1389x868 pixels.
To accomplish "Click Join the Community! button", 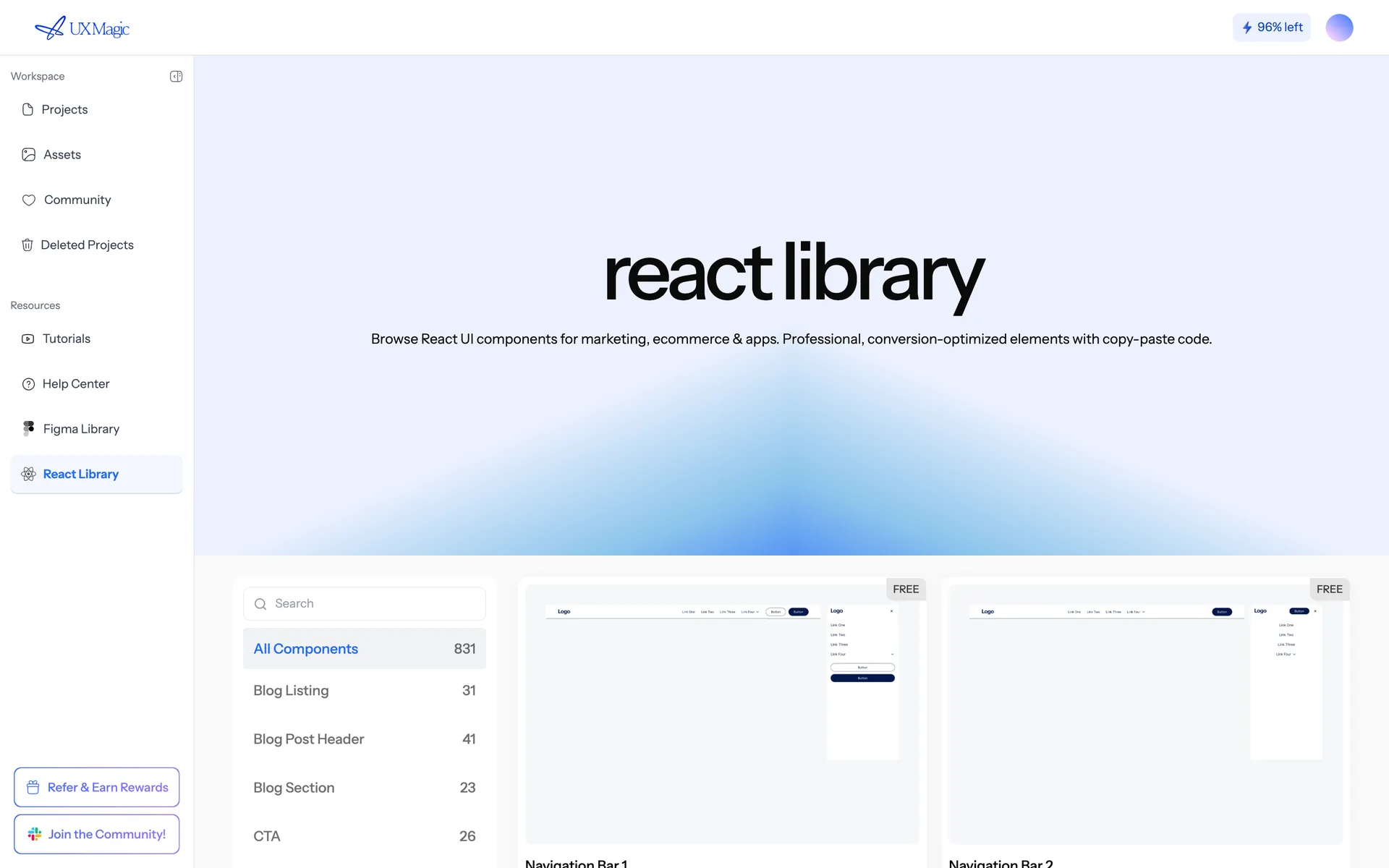I will click(97, 834).
